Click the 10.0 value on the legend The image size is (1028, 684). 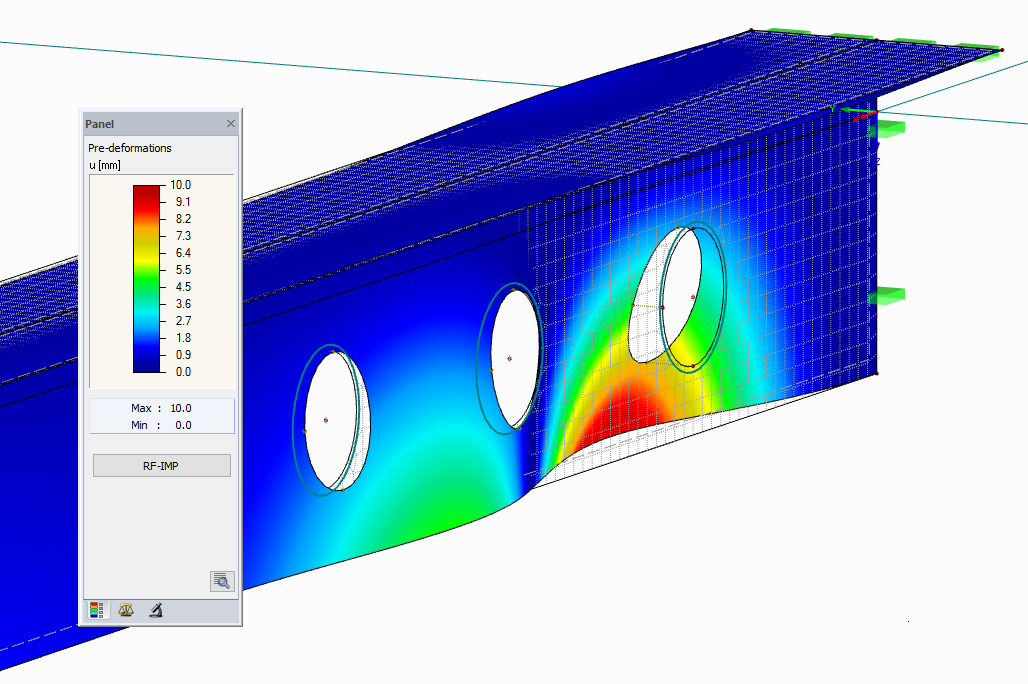[182, 184]
